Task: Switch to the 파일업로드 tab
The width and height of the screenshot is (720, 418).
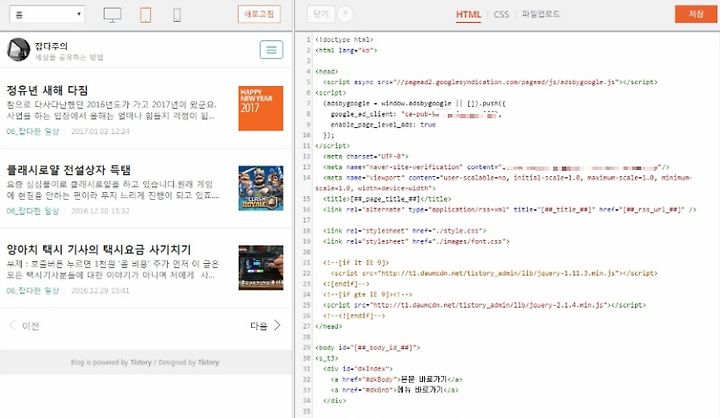Action: pyautogui.click(x=540, y=14)
